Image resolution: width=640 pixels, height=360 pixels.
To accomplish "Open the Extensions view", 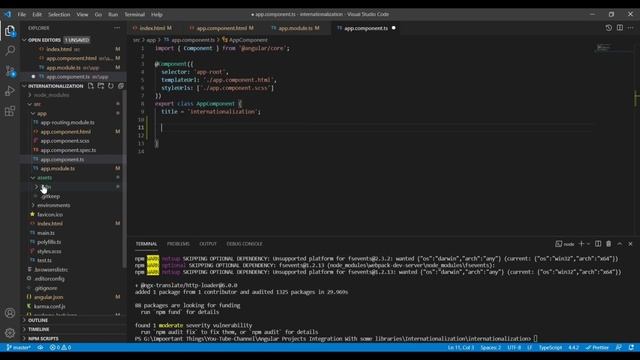I will [10, 111].
